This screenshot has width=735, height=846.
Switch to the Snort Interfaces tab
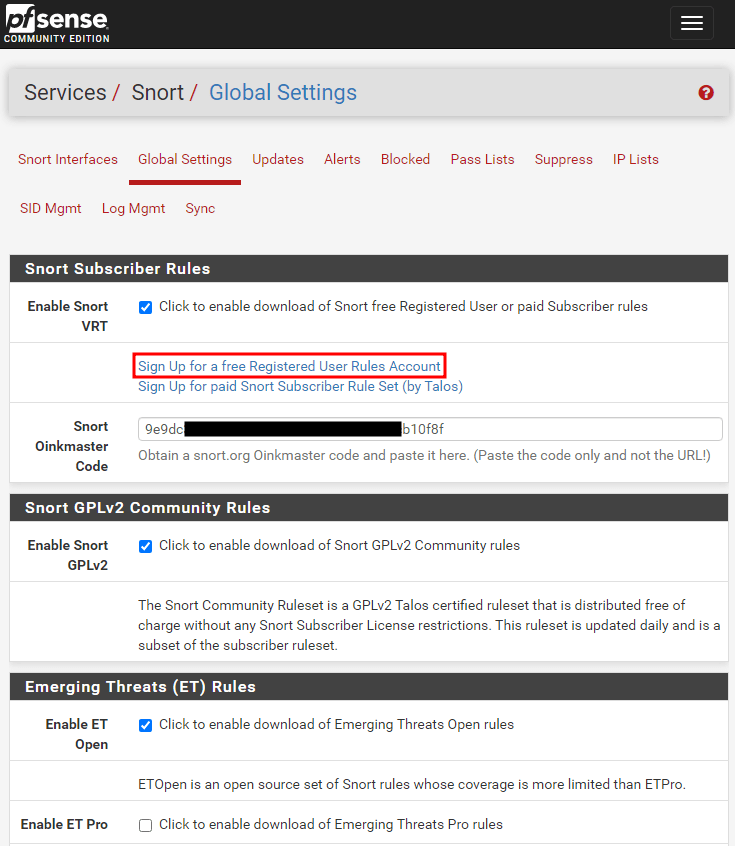tap(68, 160)
